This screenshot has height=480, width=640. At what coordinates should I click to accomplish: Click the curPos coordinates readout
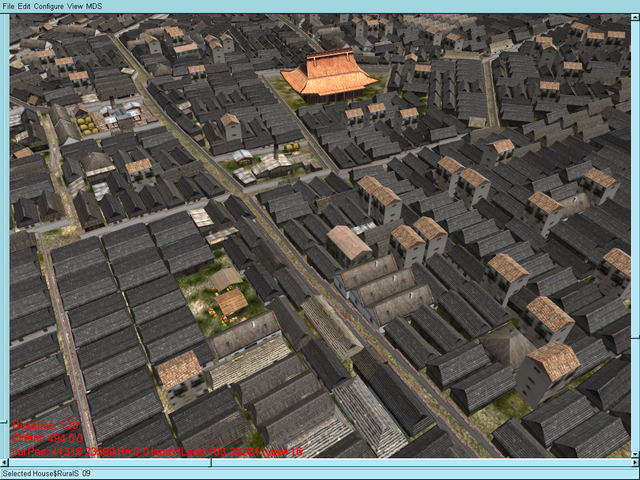[157, 451]
